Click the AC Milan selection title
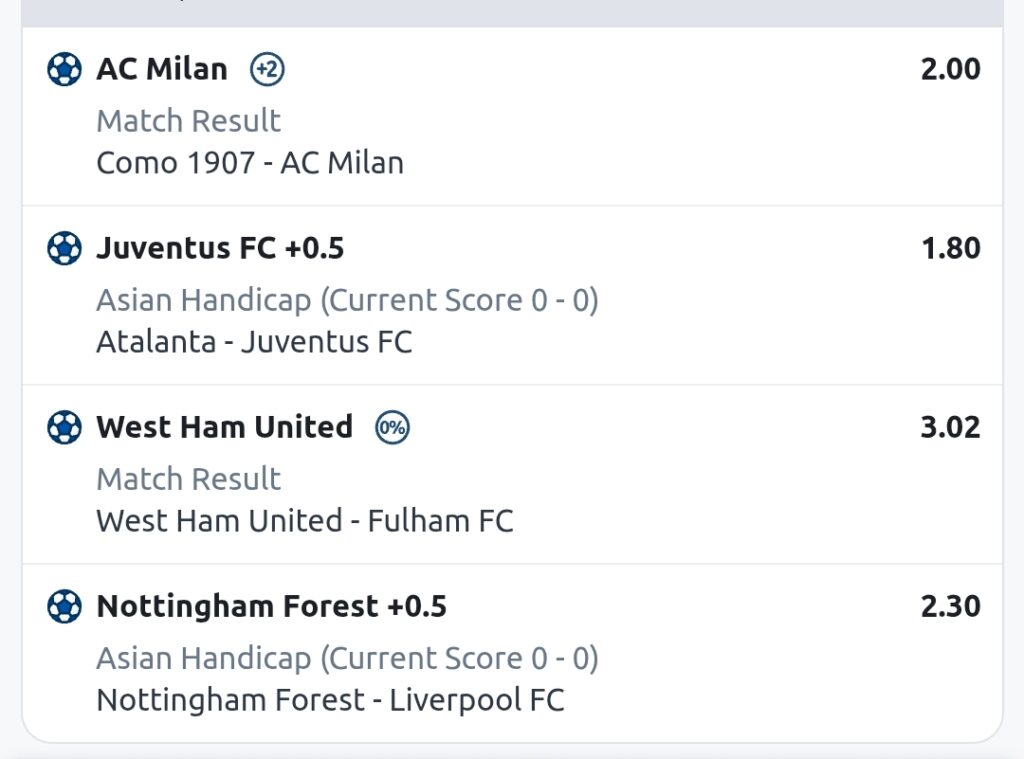 [x=162, y=69]
